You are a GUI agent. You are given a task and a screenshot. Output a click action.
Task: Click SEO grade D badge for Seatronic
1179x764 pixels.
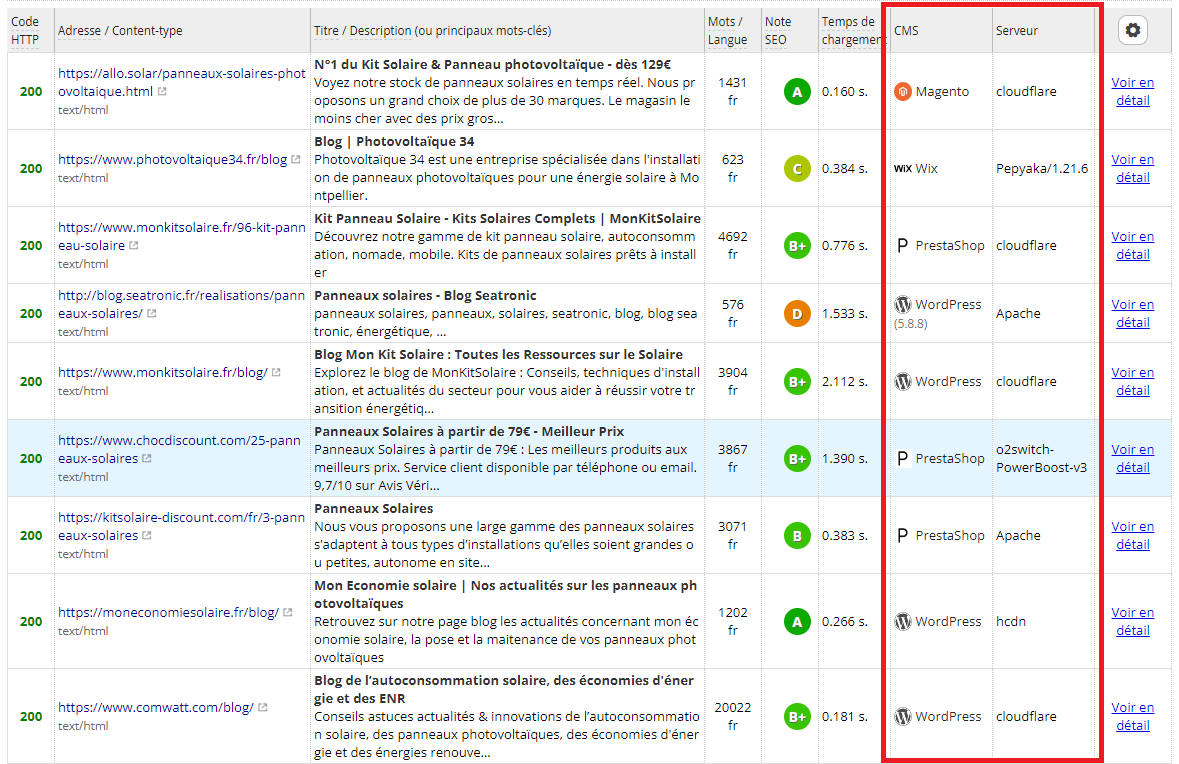pos(797,314)
